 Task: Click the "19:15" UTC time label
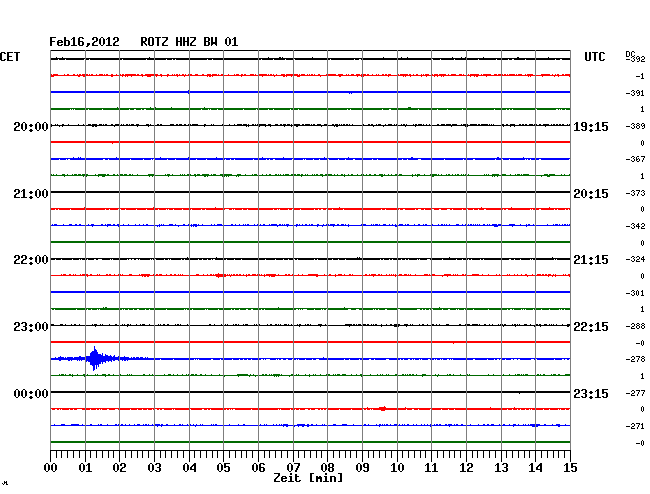(591, 126)
